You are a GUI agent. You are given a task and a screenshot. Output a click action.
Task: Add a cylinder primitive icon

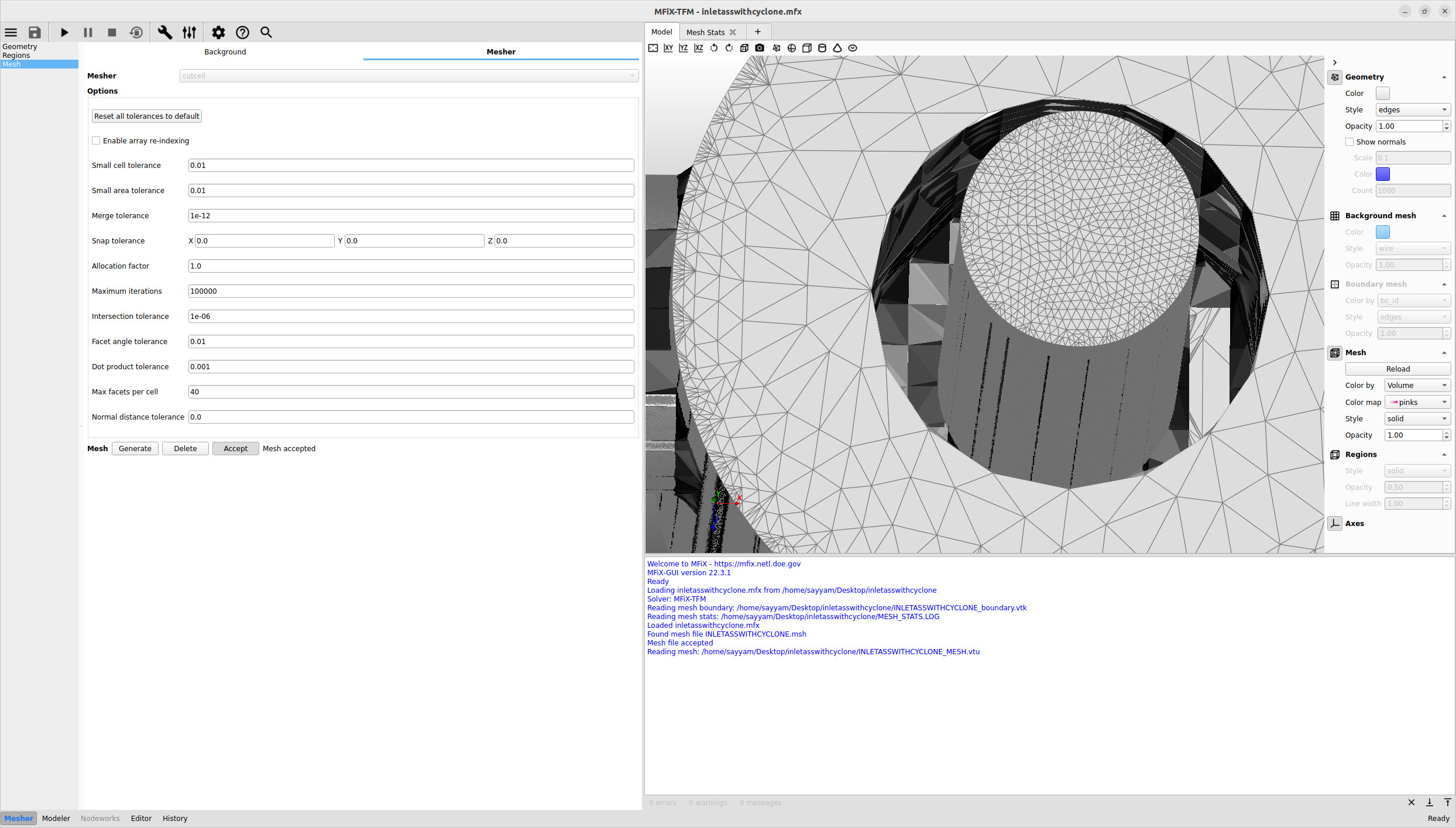click(822, 48)
